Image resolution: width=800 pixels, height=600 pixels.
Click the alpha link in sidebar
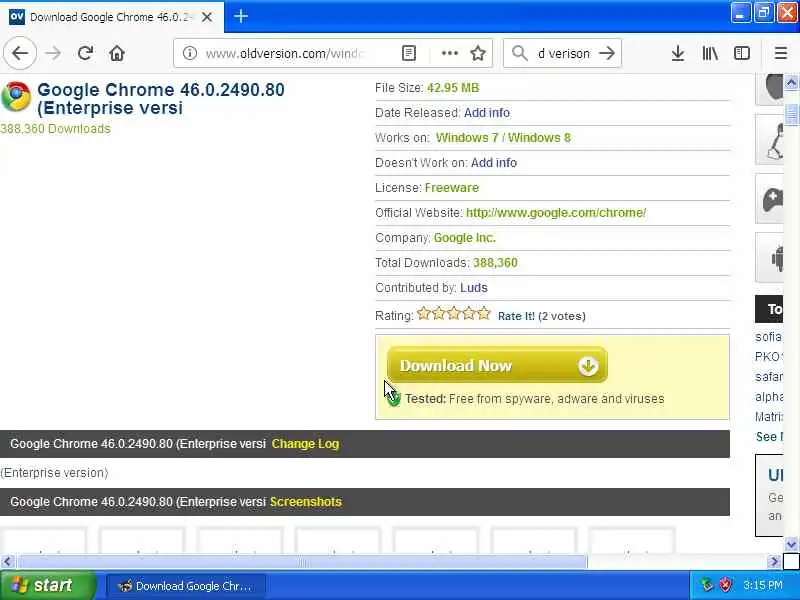click(769, 396)
